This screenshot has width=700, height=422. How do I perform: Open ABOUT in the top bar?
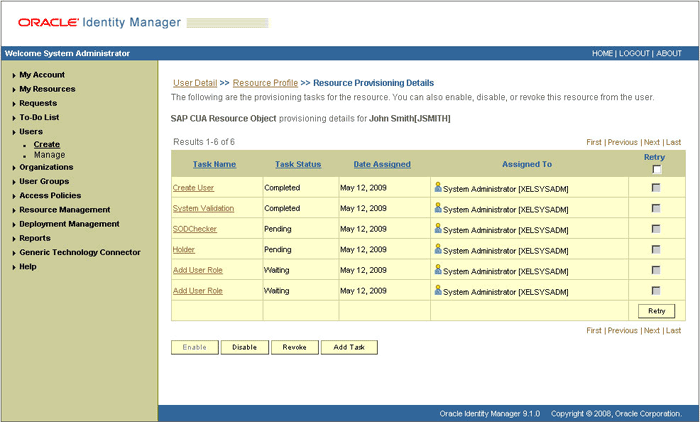point(669,53)
